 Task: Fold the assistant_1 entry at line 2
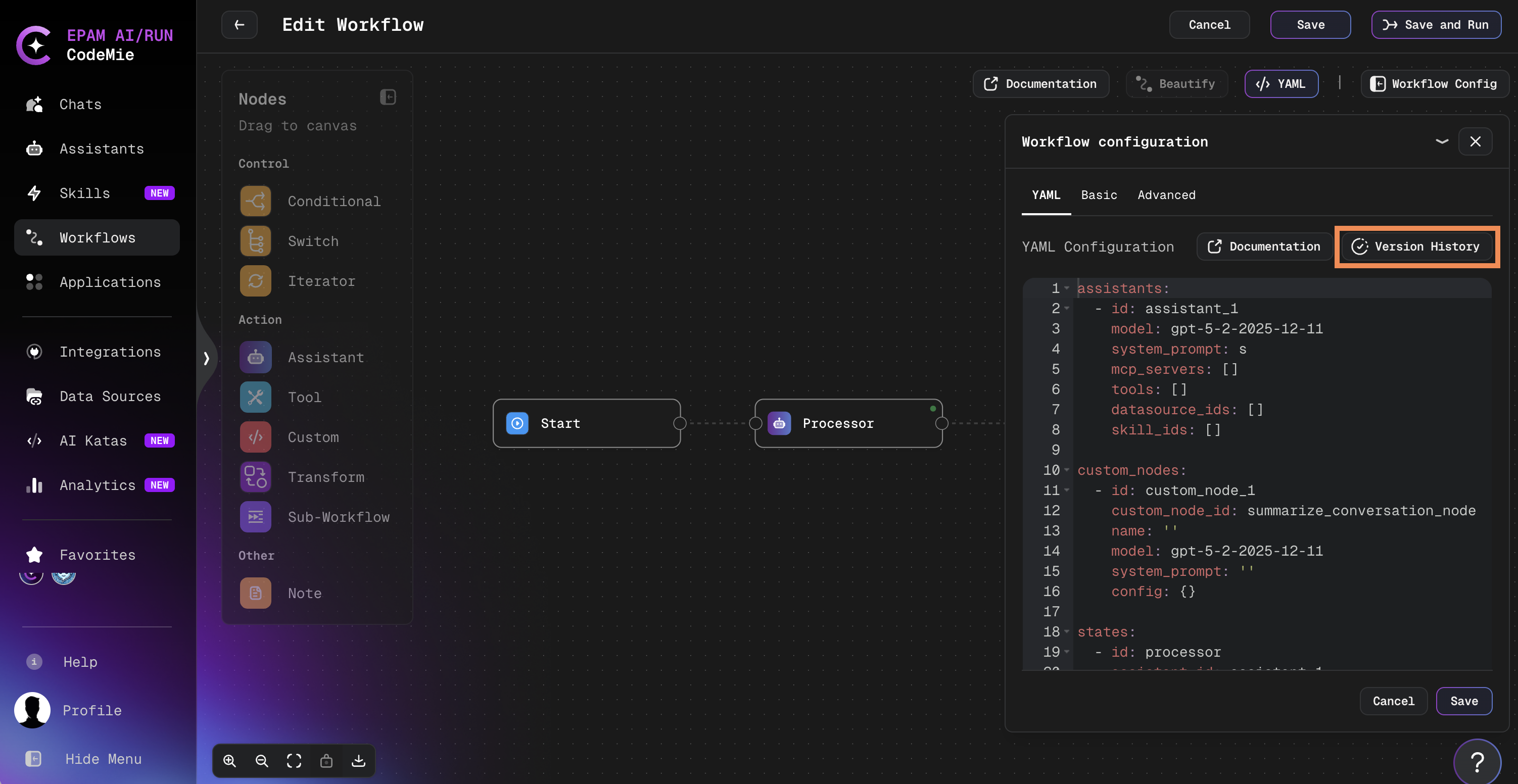tap(1066, 308)
